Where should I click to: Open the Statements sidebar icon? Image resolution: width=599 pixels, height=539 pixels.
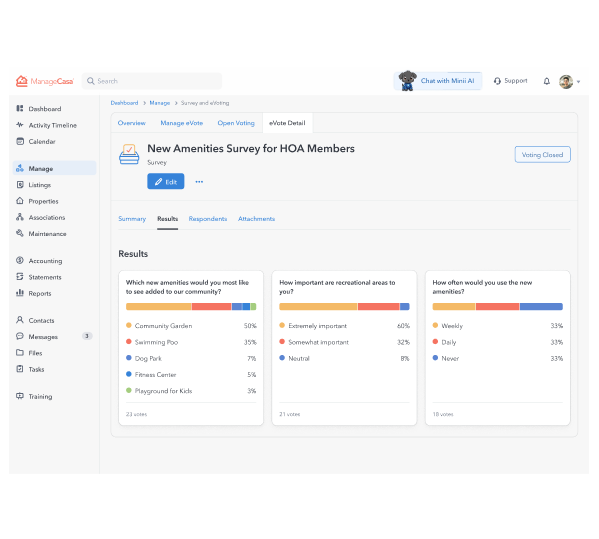[20, 277]
